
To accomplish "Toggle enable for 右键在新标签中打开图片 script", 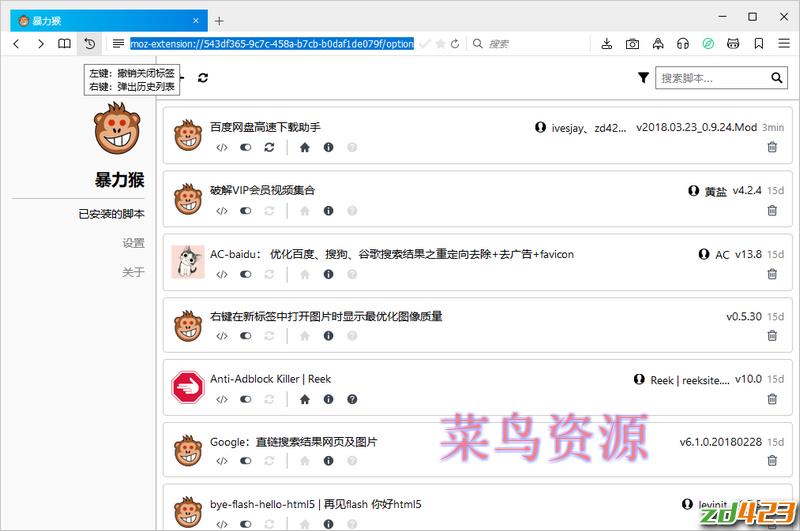I will coord(246,336).
